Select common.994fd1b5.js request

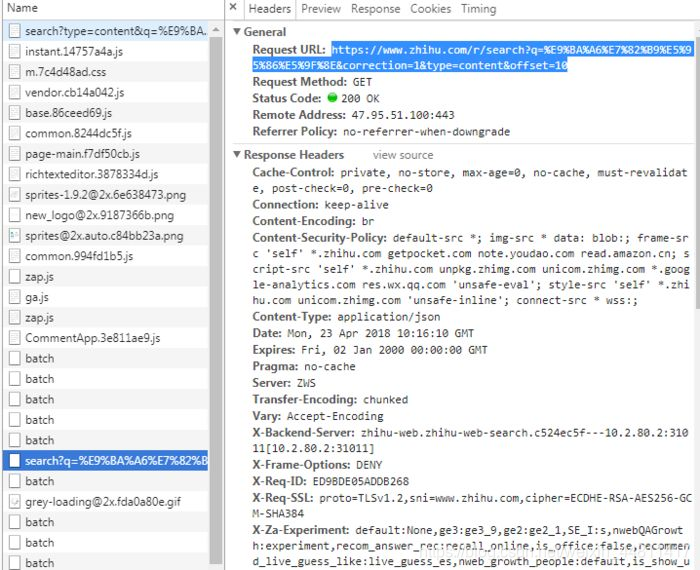[106, 256]
